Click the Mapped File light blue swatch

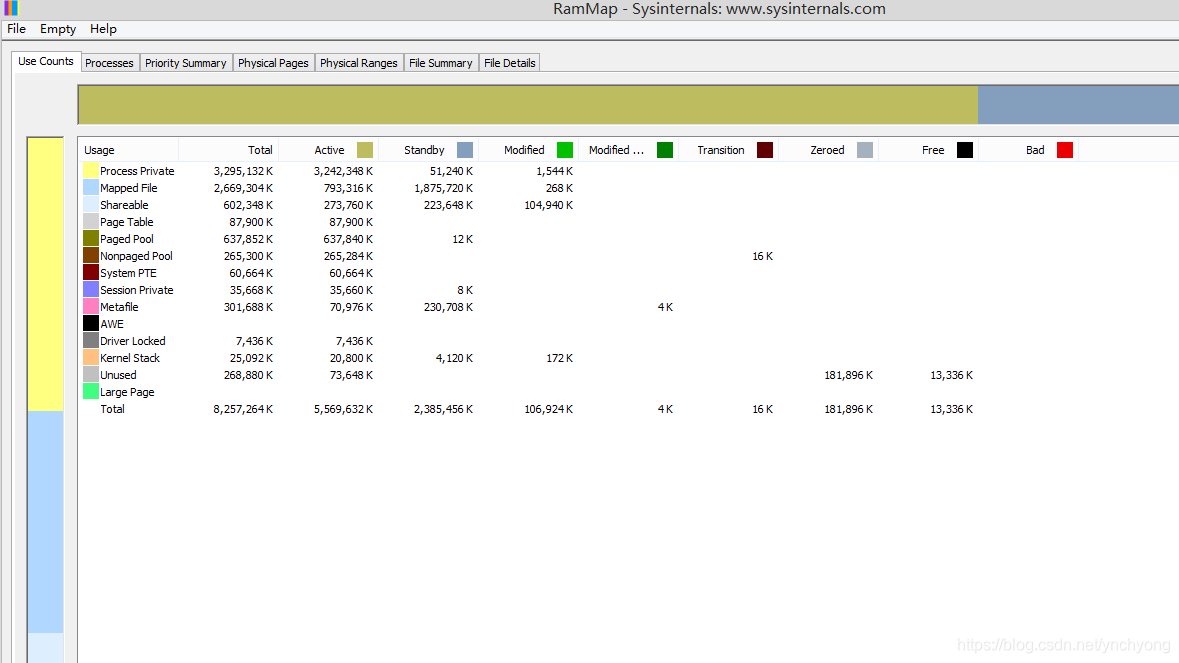coord(91,188)
